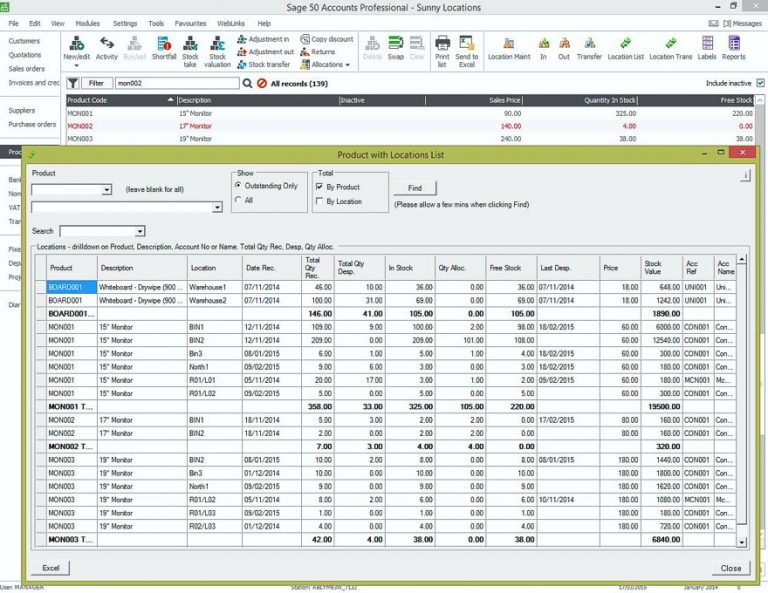Open Stock valuation tool
768x593 pixels.
point(217,51)
